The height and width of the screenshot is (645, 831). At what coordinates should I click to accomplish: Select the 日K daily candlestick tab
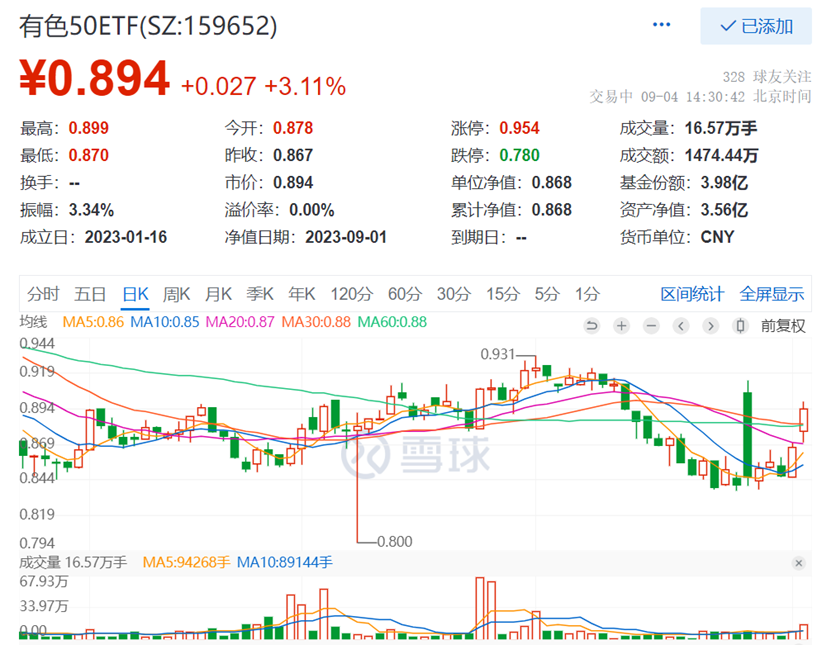(135, 294)
